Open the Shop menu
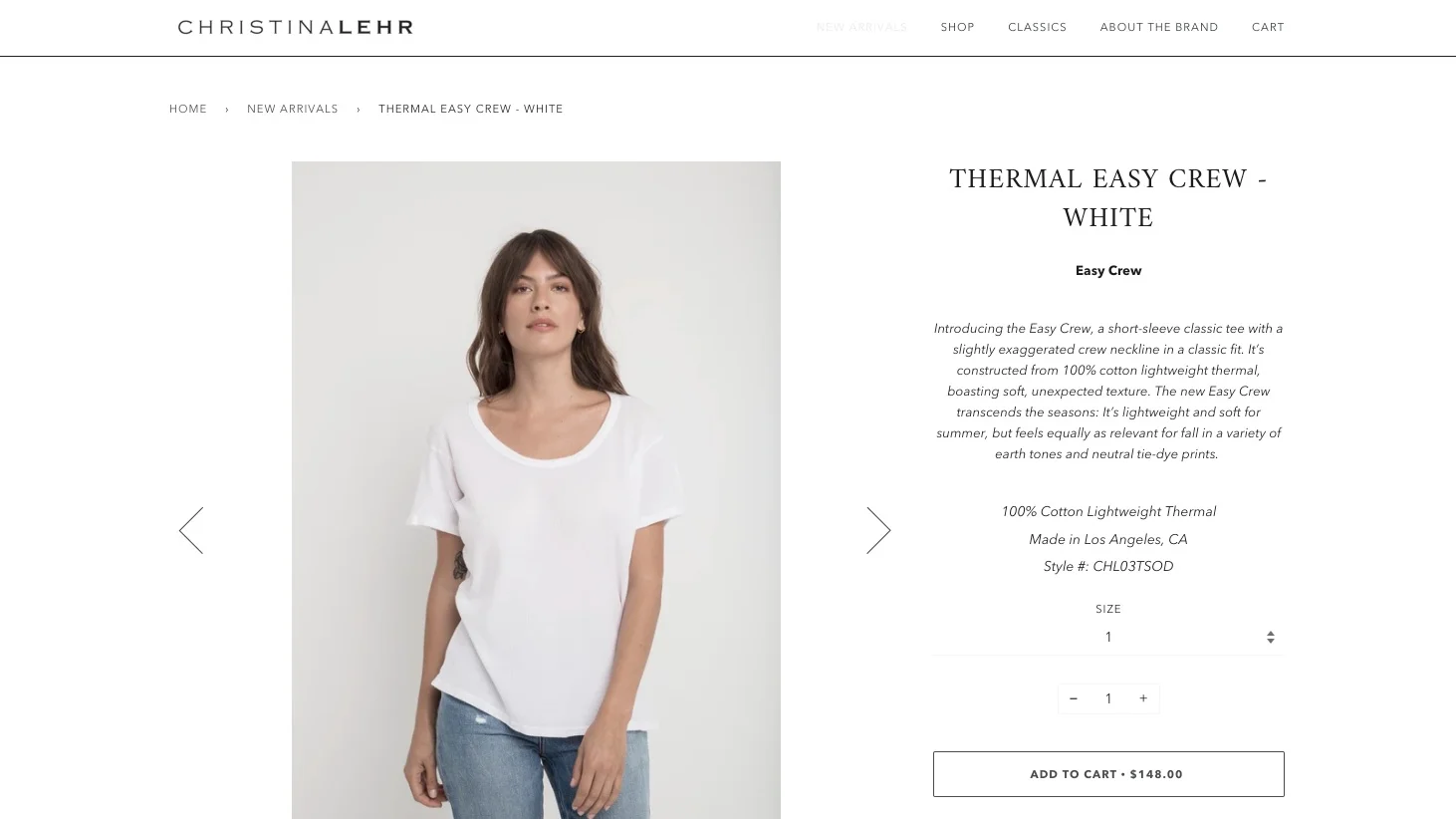 click(x=957, y=27)
